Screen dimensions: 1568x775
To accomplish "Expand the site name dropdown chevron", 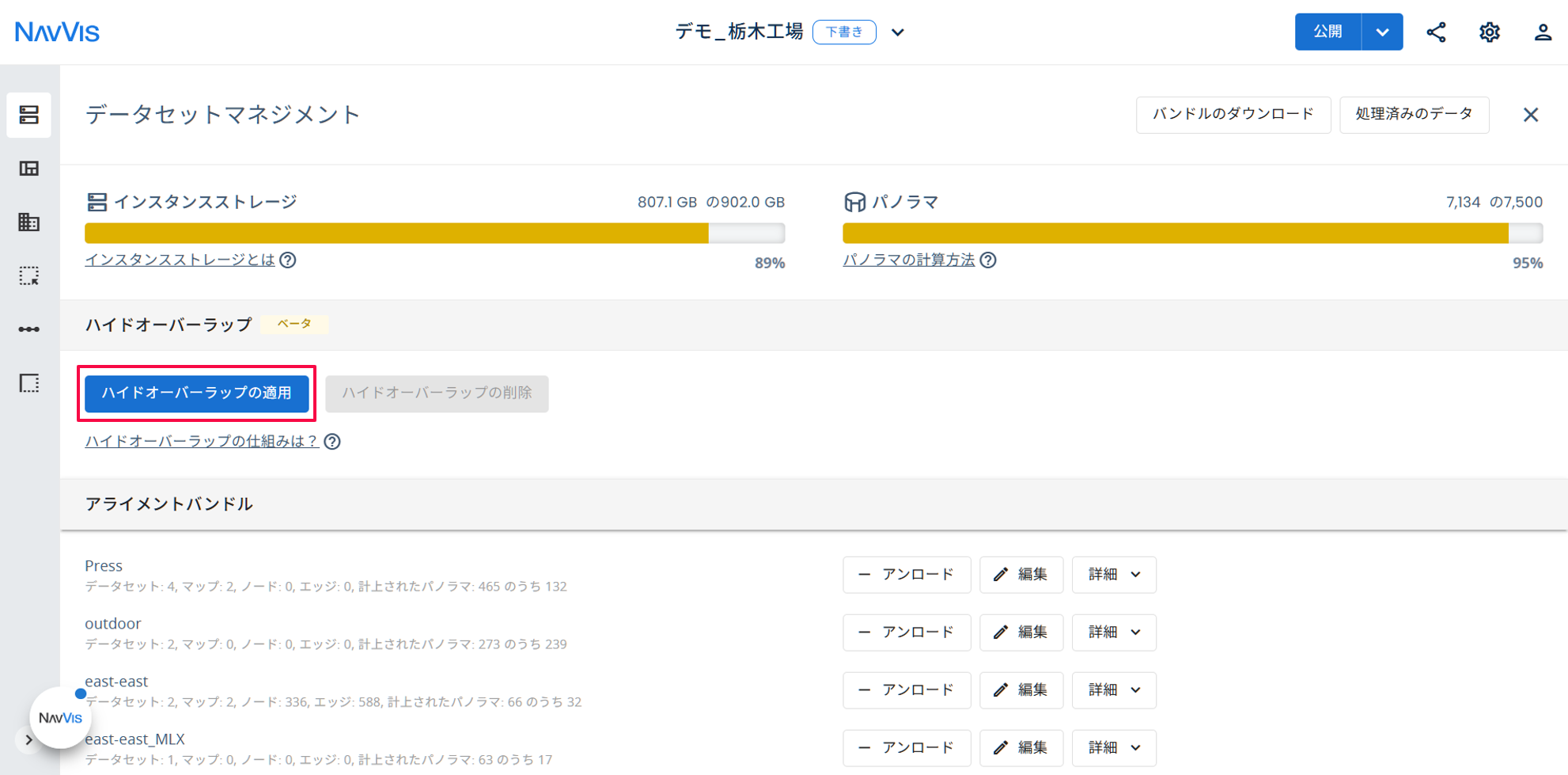I will (898, 32).
